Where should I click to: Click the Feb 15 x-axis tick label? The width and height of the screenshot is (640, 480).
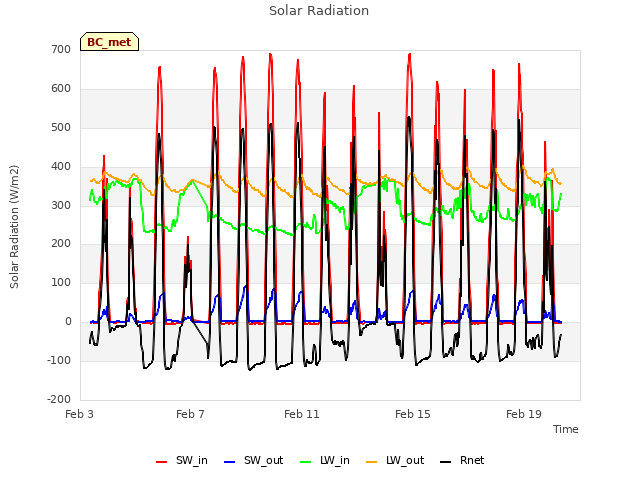pos(413,414)
